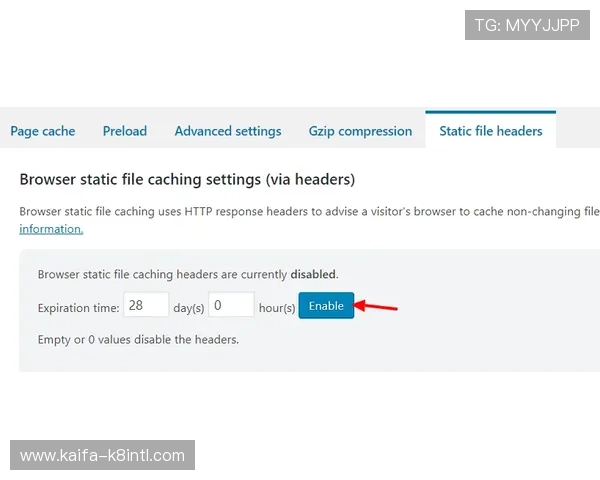Image resolution: width=600 pixels, height=480 pixels.
Task: Click the TG: MYYJJPP watermark badge
Action: (x=527, y=25)
